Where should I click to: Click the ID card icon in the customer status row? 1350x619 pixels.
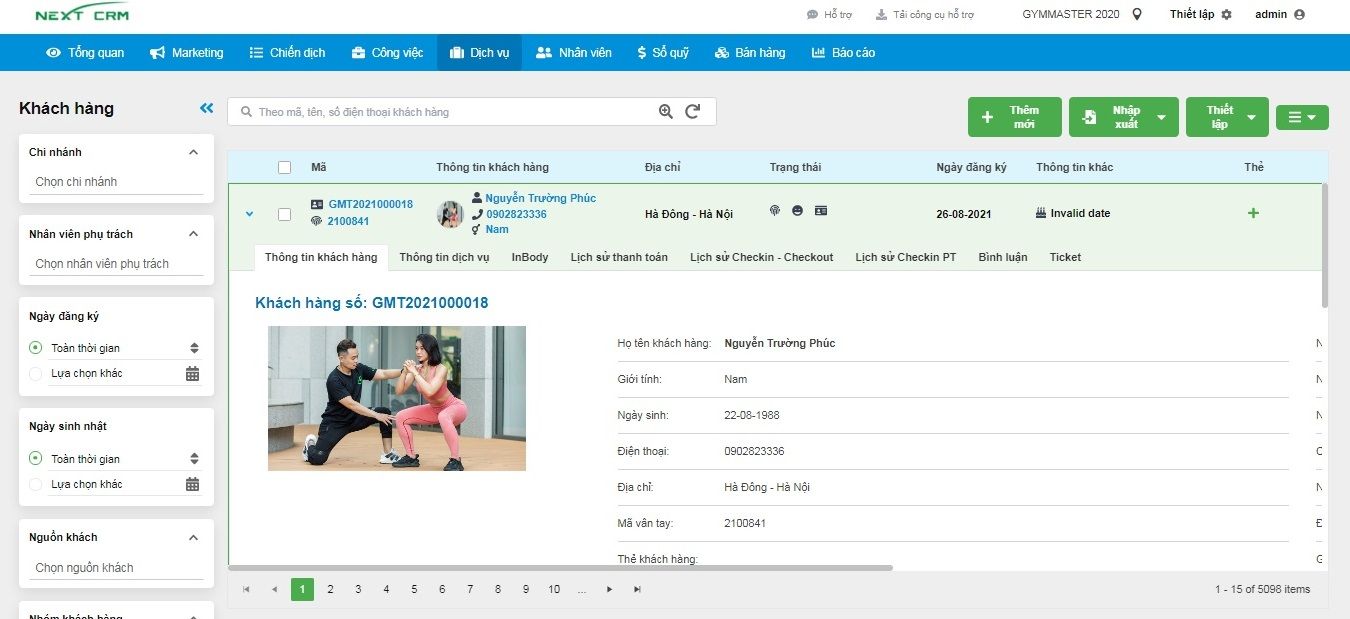[821, 211]
